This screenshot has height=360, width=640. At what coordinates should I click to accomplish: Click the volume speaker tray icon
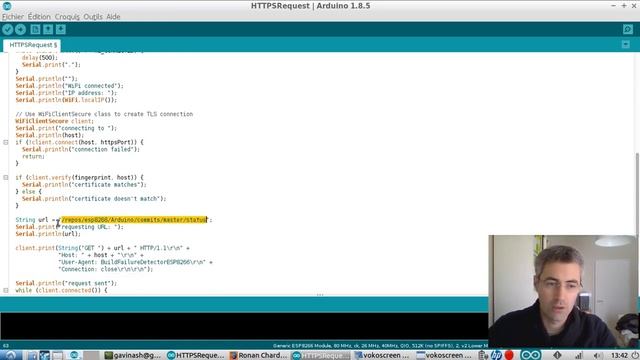[598, 356]
